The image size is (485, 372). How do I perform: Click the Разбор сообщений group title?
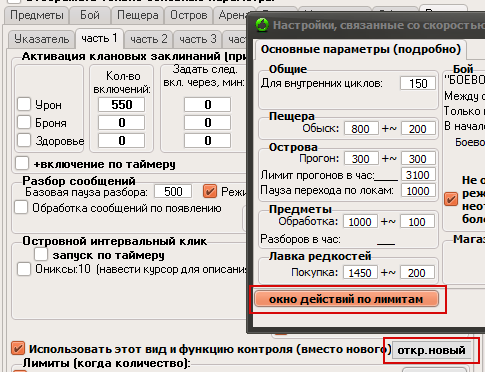[x=79, y=181]
